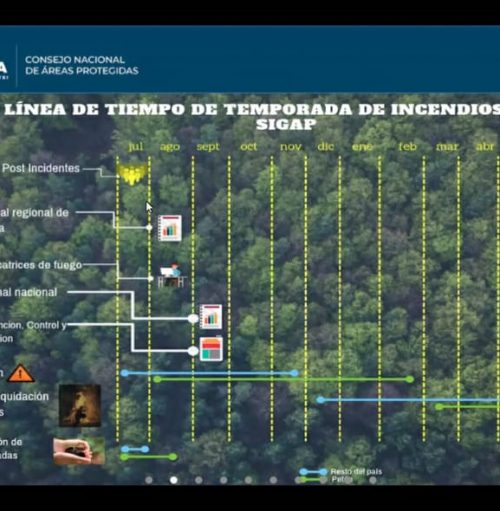Go to the first slide indicator dot
Image resolution: width=500 pixels, height=511 pixels.
pyautogui.click(x=149, y=480)
